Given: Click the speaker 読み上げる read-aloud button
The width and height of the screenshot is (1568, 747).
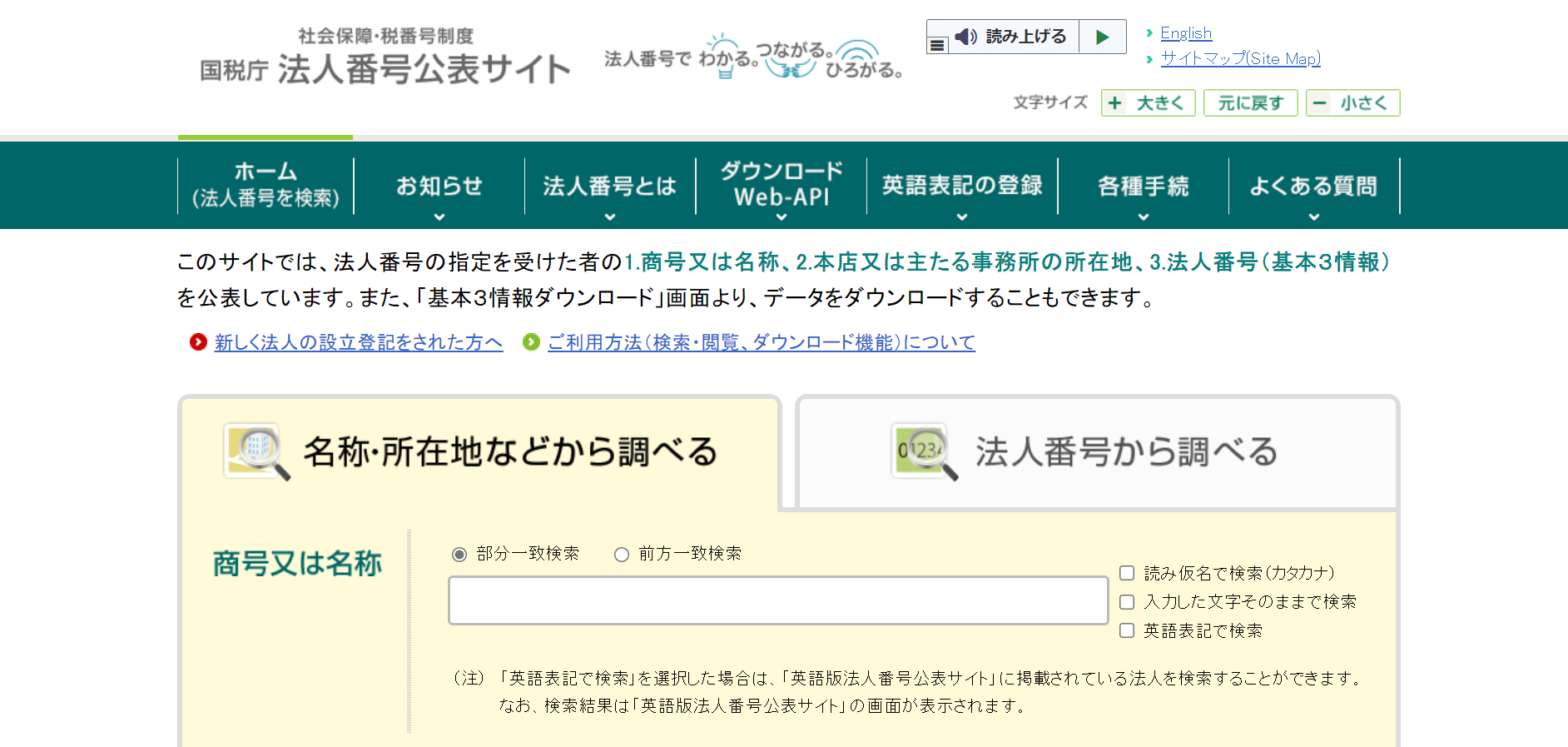Looking at the screenshot, I should point(1013,37).
